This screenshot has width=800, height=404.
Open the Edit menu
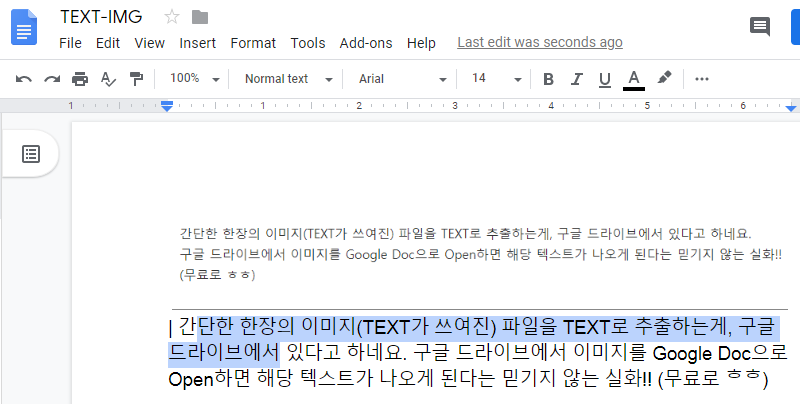108,43
